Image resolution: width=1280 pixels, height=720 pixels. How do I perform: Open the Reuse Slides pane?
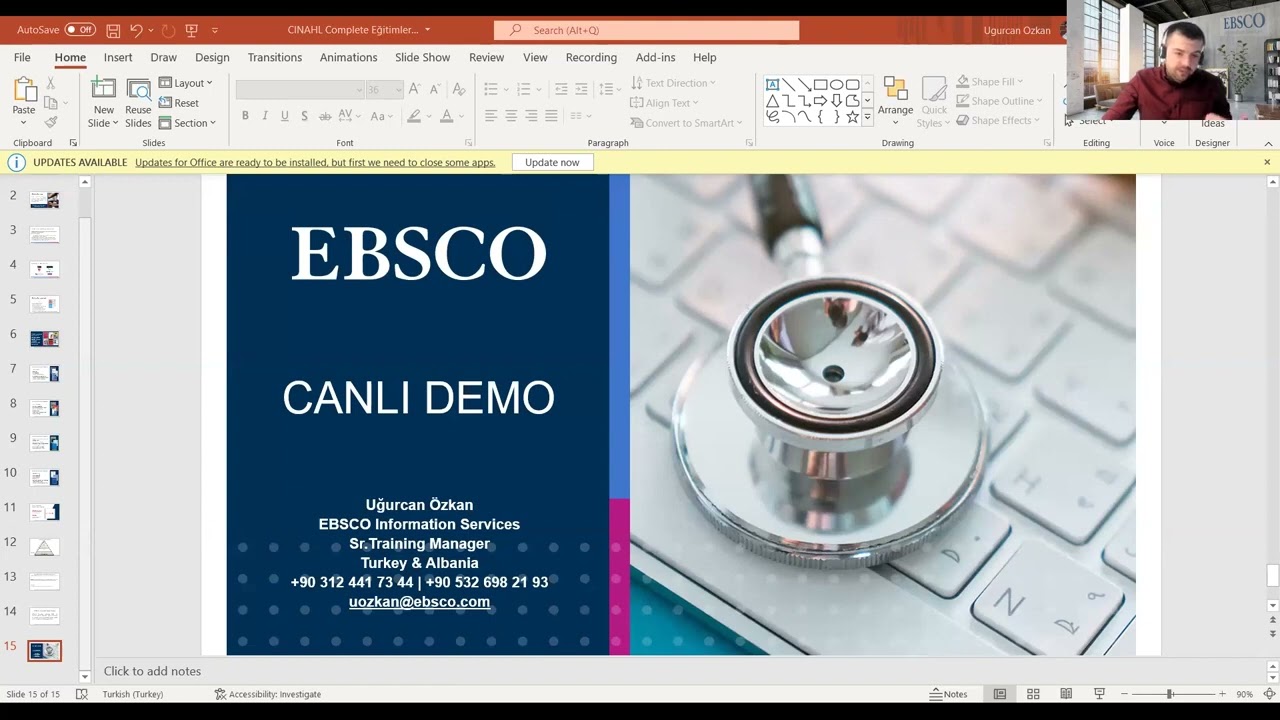click(138, 102)
